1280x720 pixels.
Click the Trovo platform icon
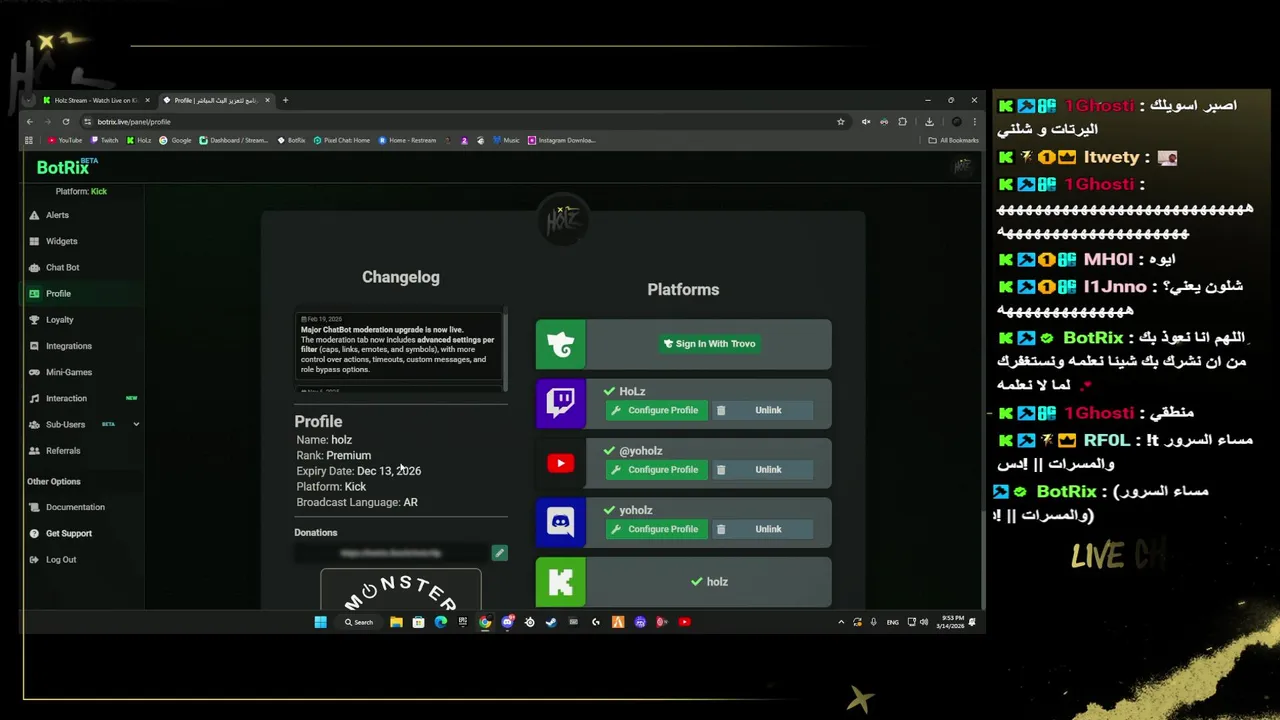pyautogui.click(x=560, y=344)
